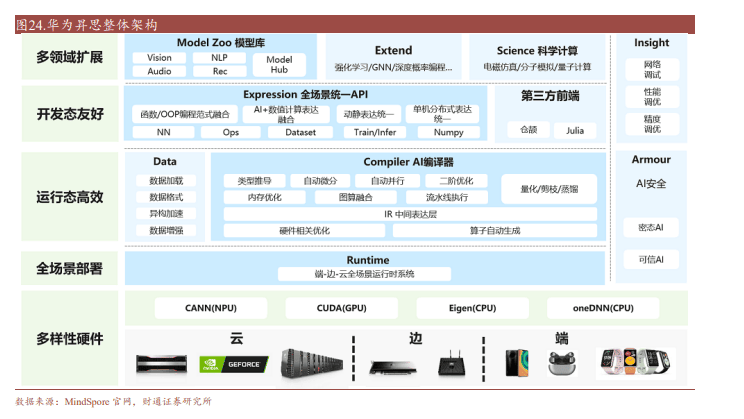The image size is (744, 419).
Task: Click the Expression 全场景统一API heading
Action: point(306,94)
